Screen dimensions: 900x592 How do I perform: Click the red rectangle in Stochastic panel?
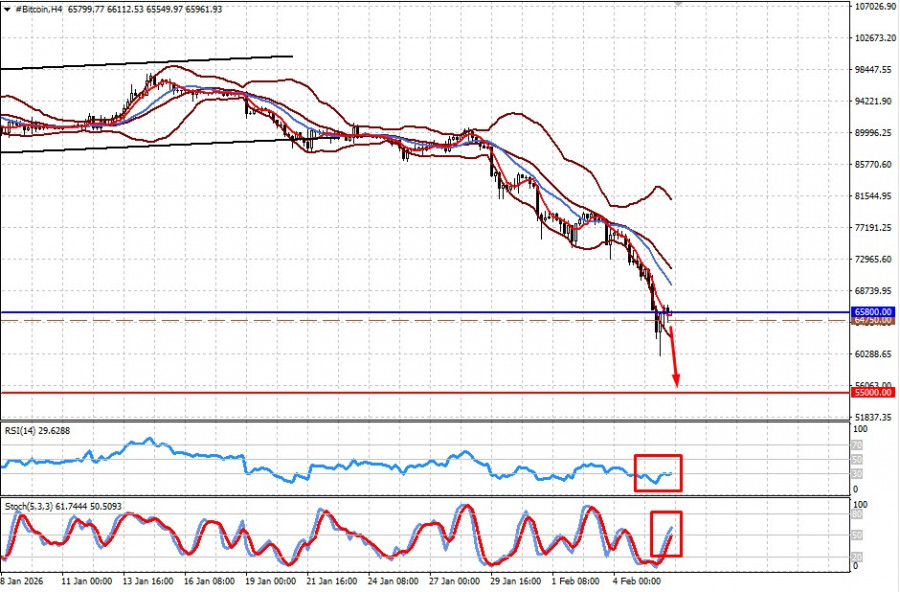[x=666, y=534]
